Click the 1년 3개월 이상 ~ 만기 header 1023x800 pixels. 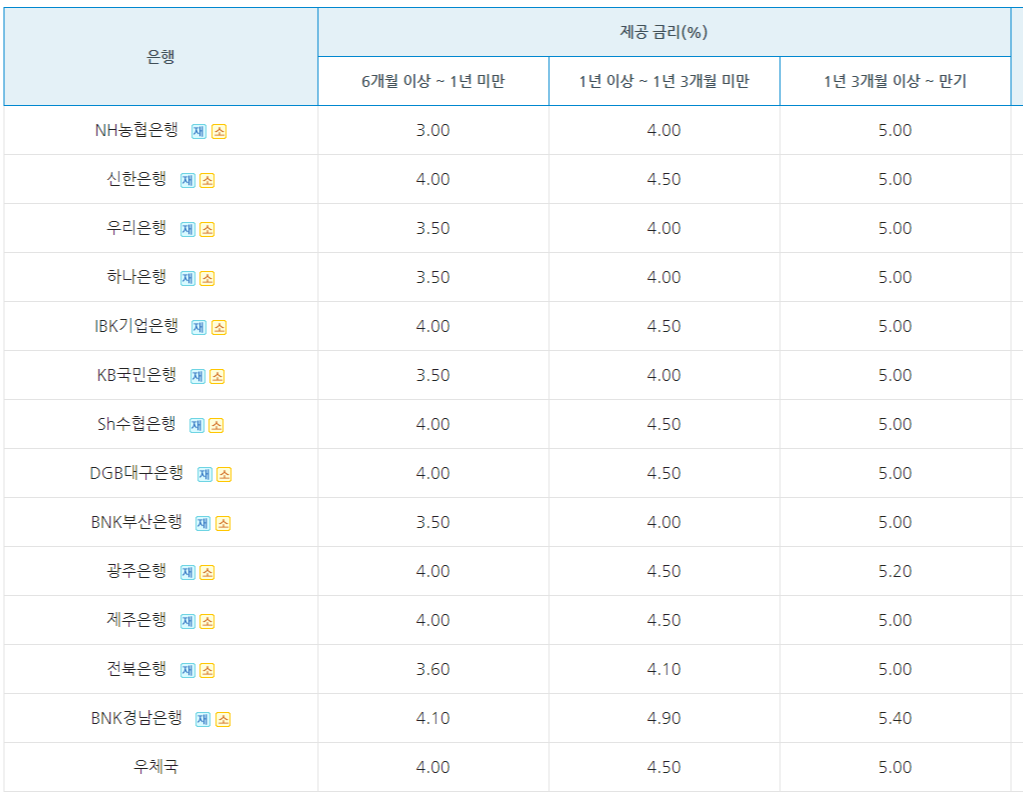[895, 81]
